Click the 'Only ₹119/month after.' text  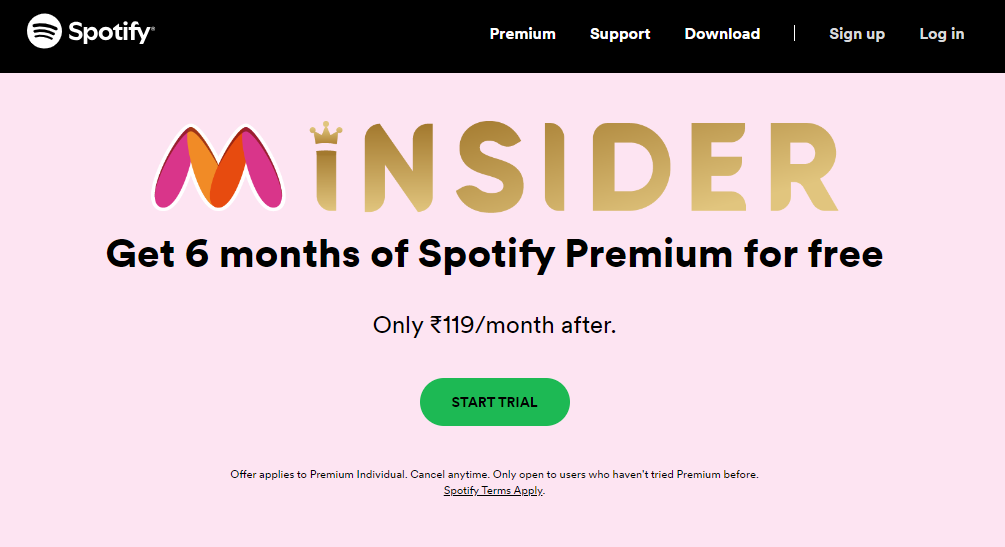(494, 325)
